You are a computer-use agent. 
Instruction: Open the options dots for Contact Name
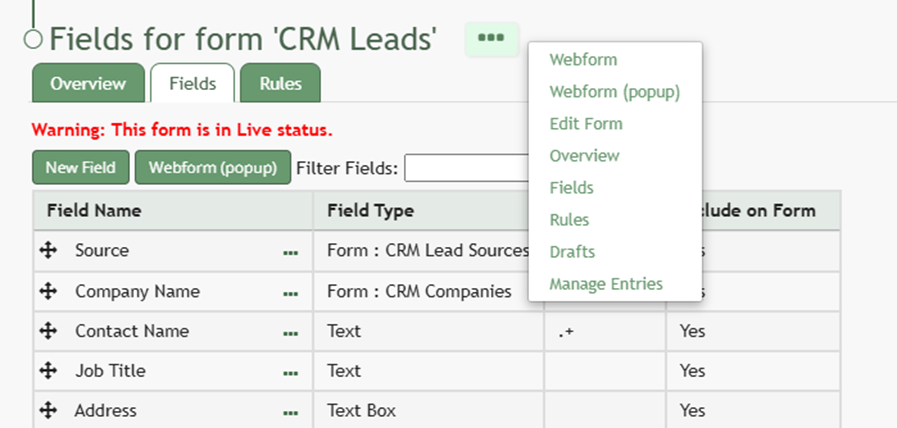click(x=290, y=333)
